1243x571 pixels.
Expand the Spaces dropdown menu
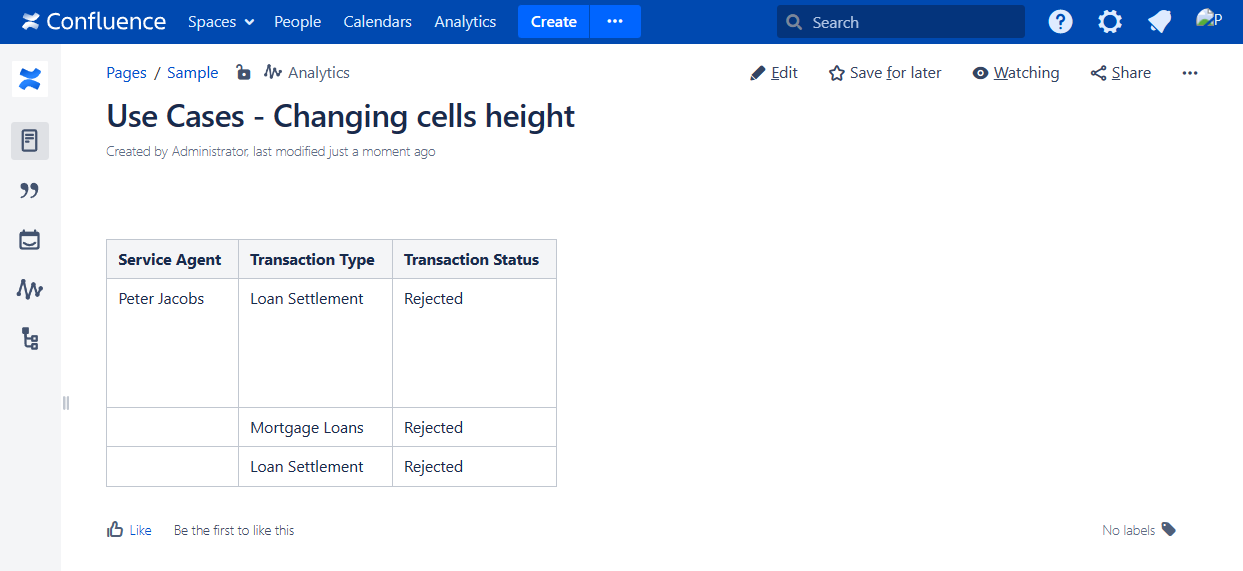click(x=221, y=22)
